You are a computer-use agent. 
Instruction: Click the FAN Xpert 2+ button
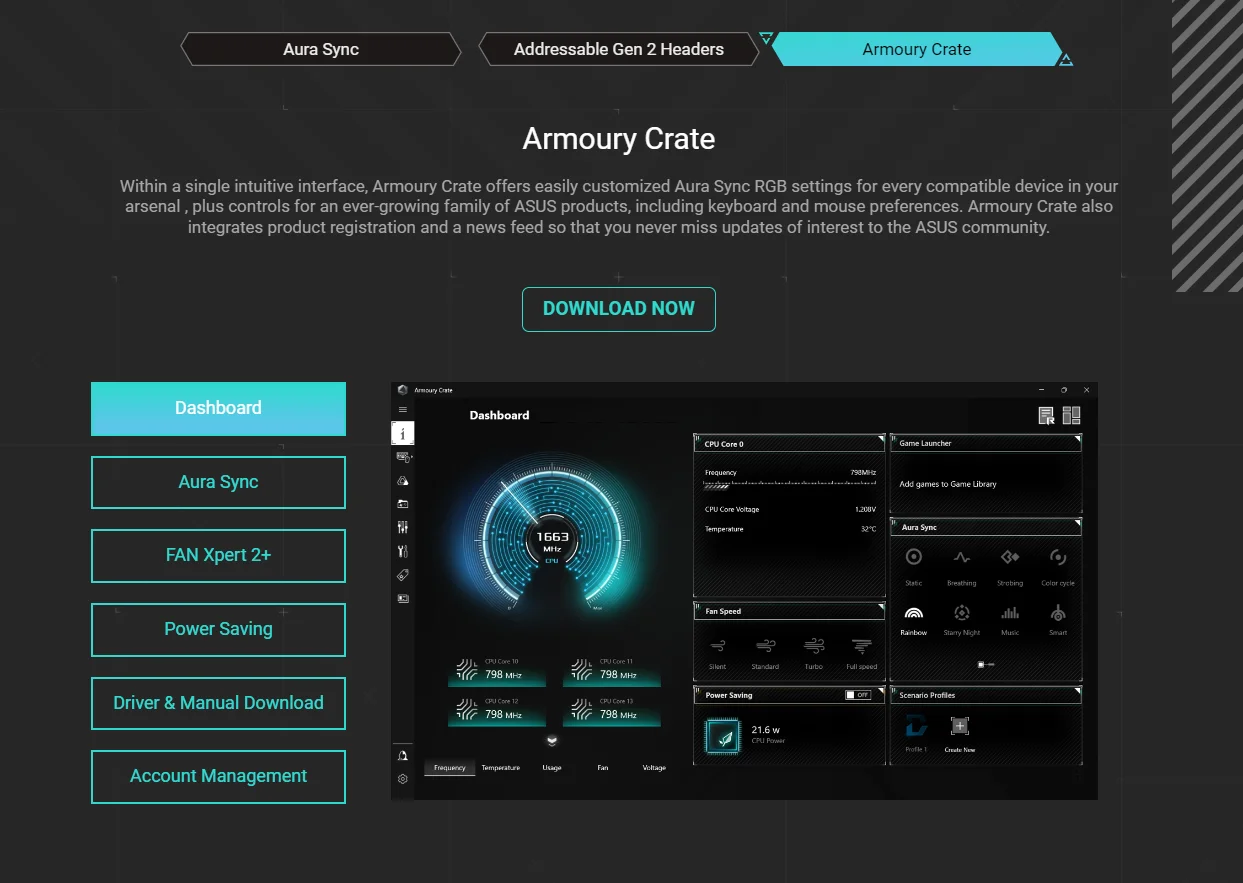pos(218,555)
